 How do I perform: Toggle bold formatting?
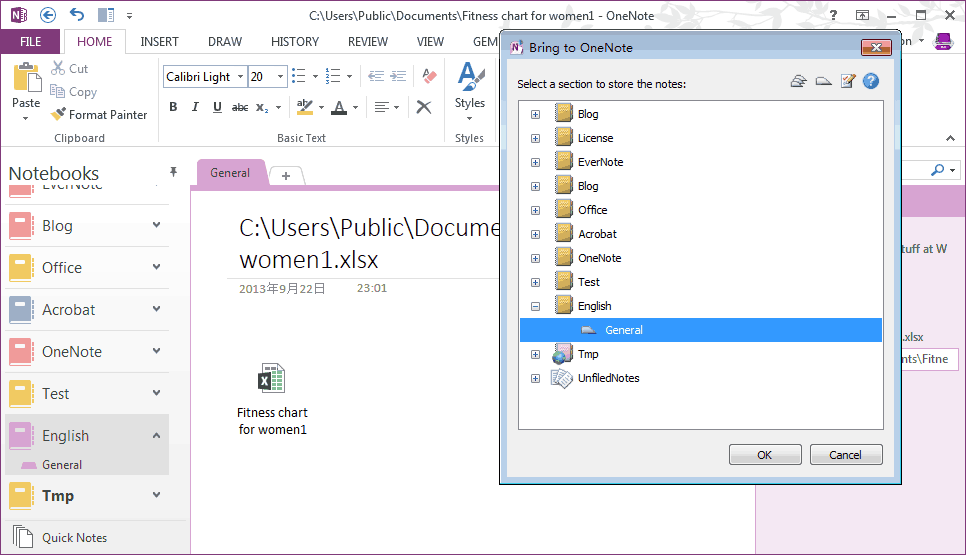[x=173, y=107]
